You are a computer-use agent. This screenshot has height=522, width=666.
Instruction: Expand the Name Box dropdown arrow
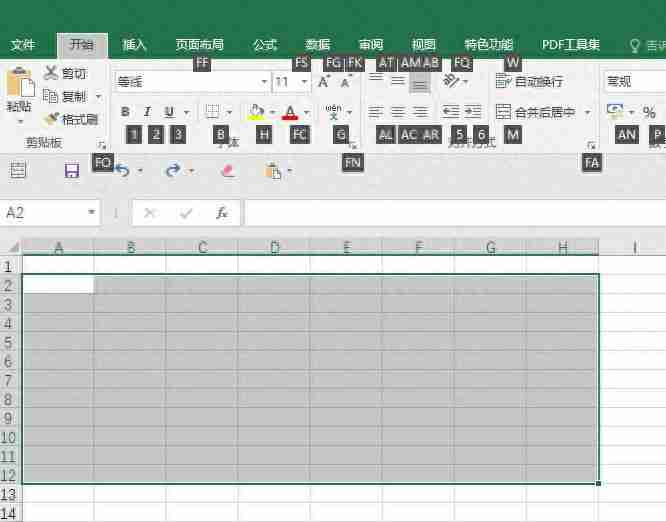point(91,213)
